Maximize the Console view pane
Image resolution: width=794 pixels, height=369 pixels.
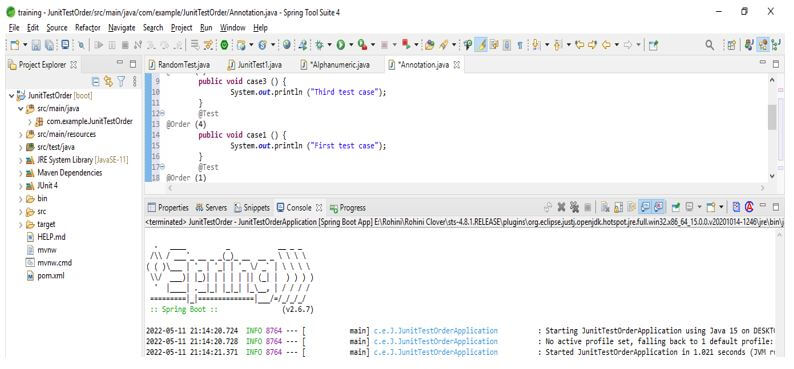(x=775, y=207)
